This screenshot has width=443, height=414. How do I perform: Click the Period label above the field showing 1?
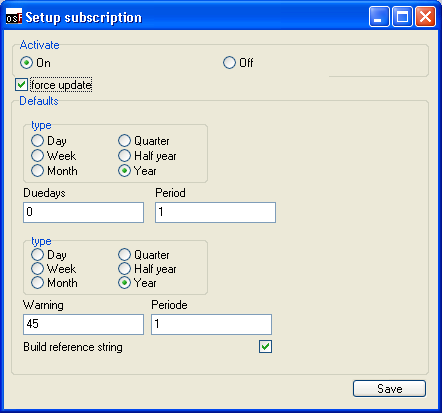tap(170, 193)
